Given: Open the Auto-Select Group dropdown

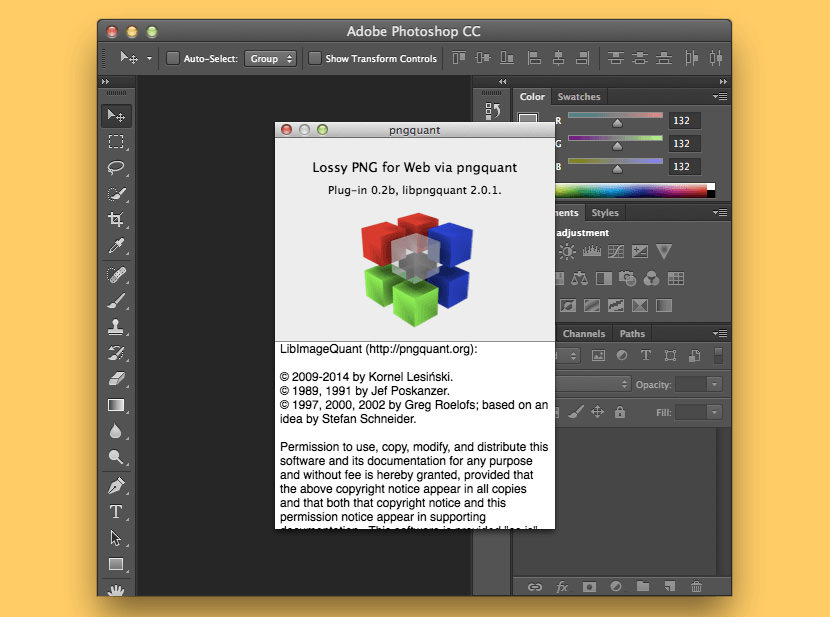Looking at the screenshot, I should tap(270, 58).
